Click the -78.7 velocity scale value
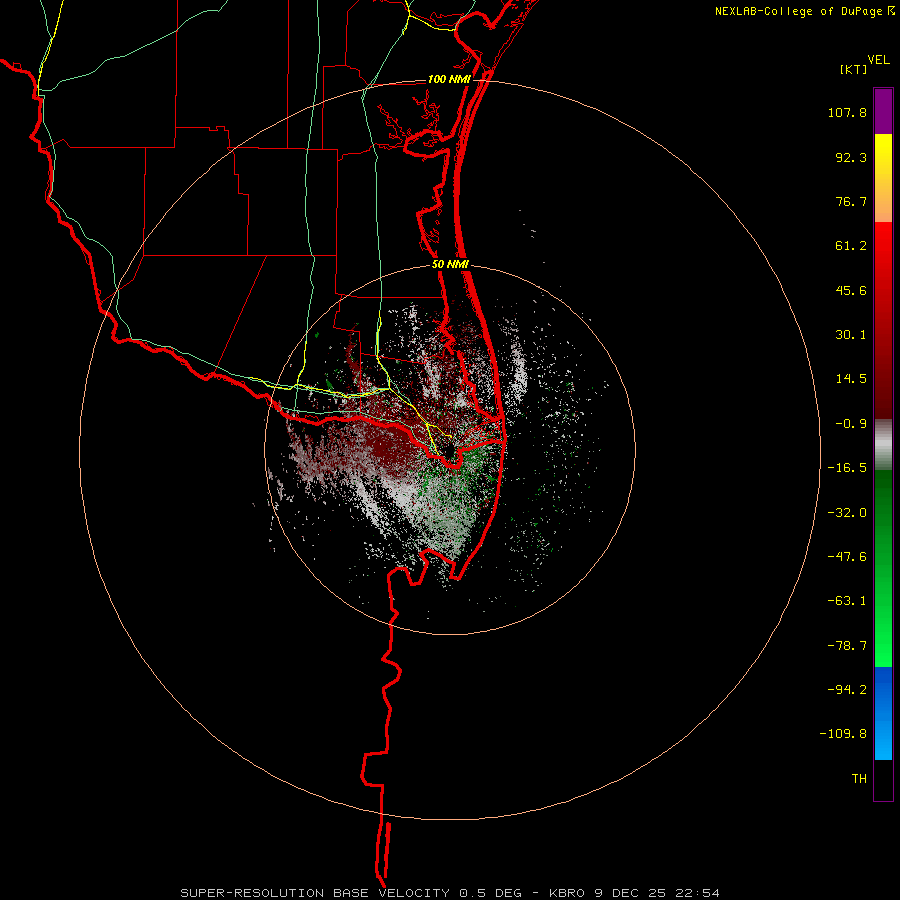The image size is (900, 900). (x=847, y=646)
